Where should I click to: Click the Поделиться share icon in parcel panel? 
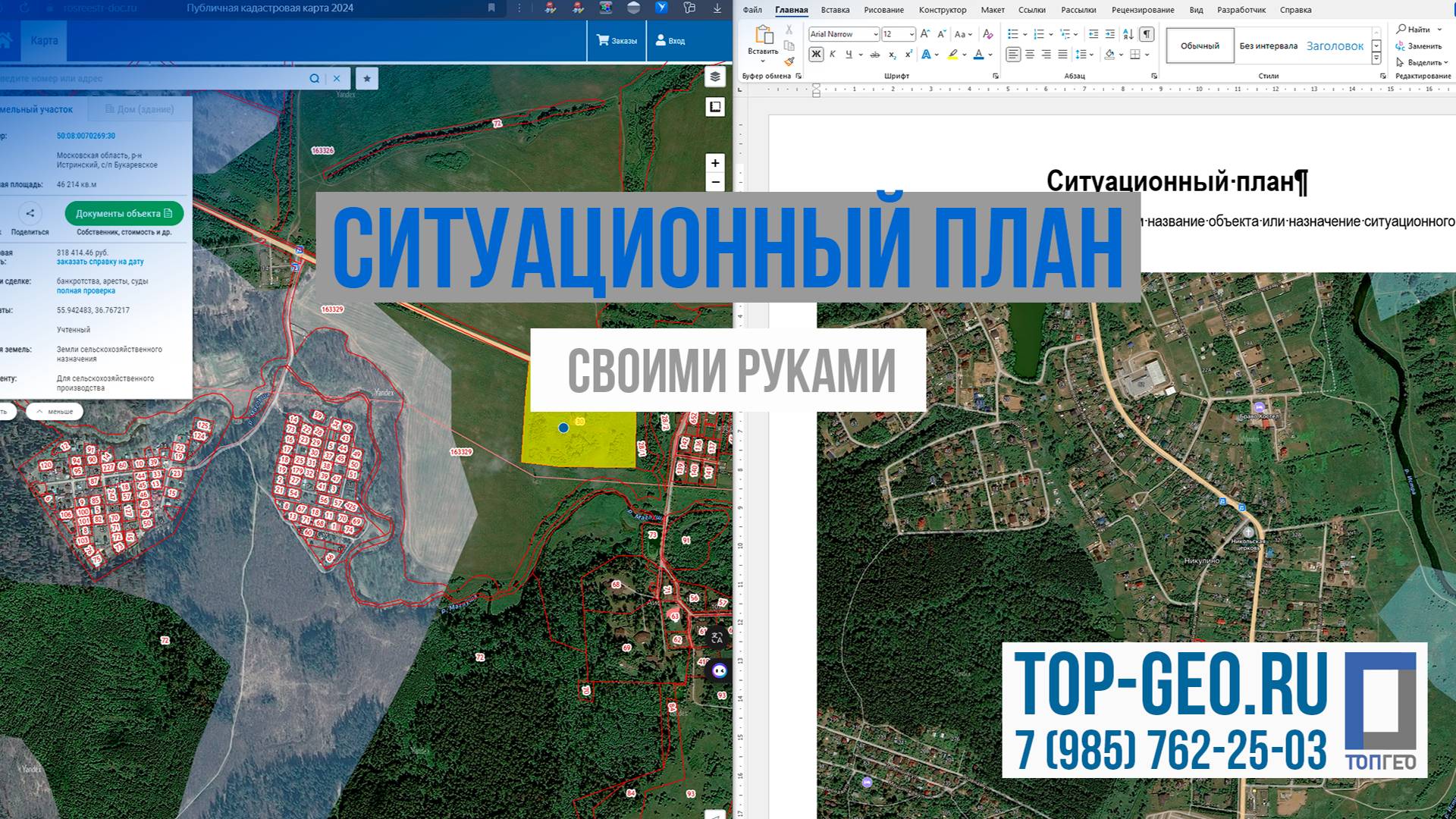(x=30, y=215)
